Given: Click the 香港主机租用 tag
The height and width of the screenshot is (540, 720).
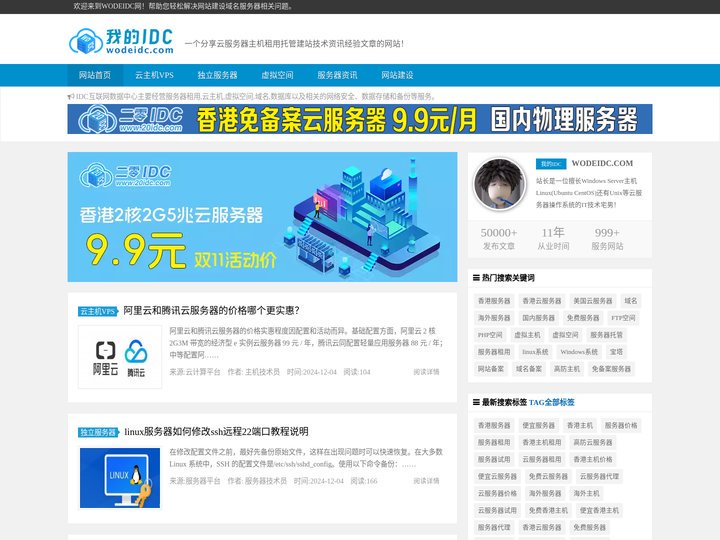Looking at the screenshot, I should (x=542, y=442).
